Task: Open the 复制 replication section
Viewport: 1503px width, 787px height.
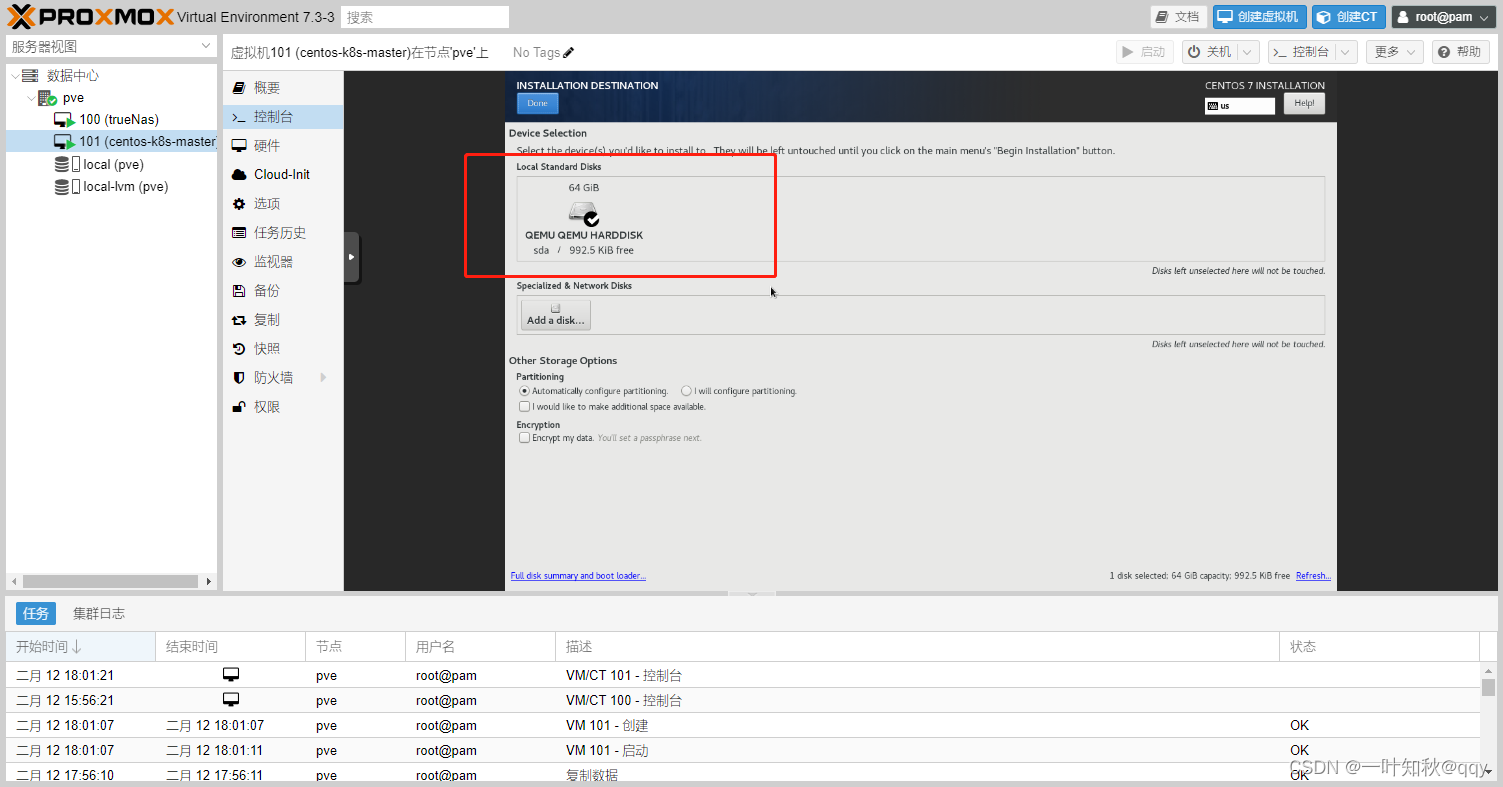Action: point(283,320)
